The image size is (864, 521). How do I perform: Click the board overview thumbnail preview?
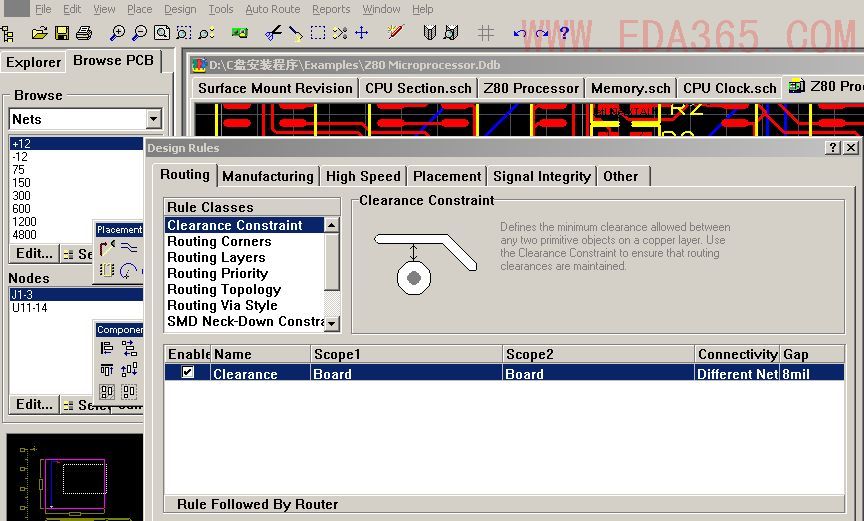(74, 477)
